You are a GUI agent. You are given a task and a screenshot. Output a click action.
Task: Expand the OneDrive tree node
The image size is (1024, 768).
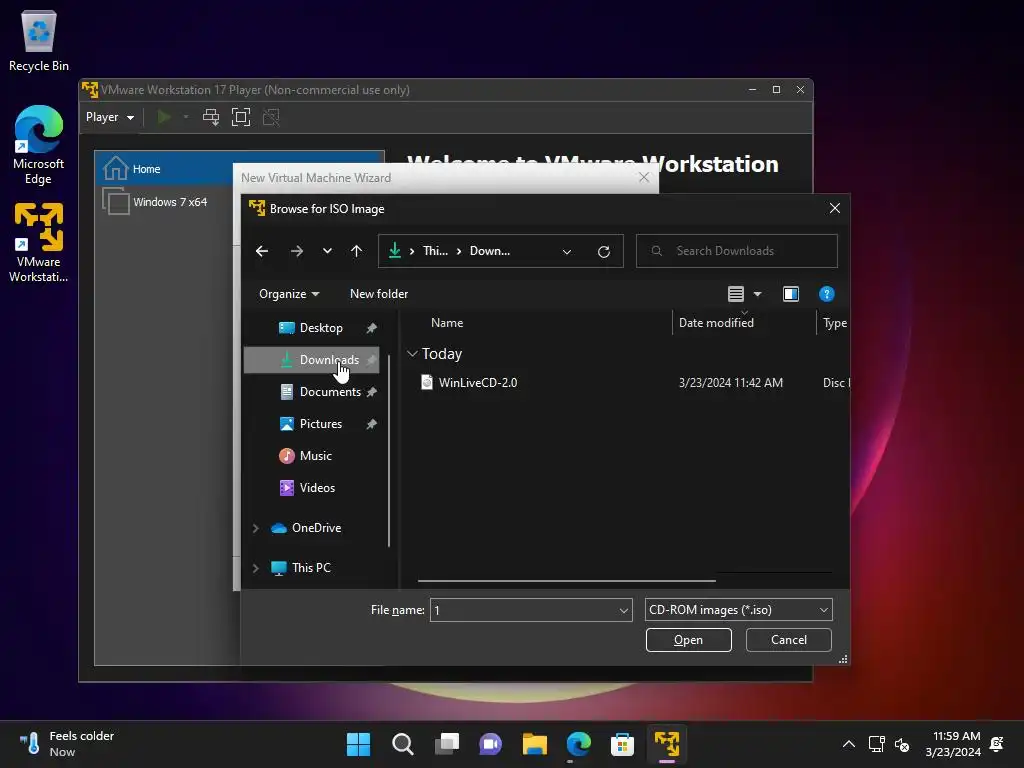coord(256,528)
